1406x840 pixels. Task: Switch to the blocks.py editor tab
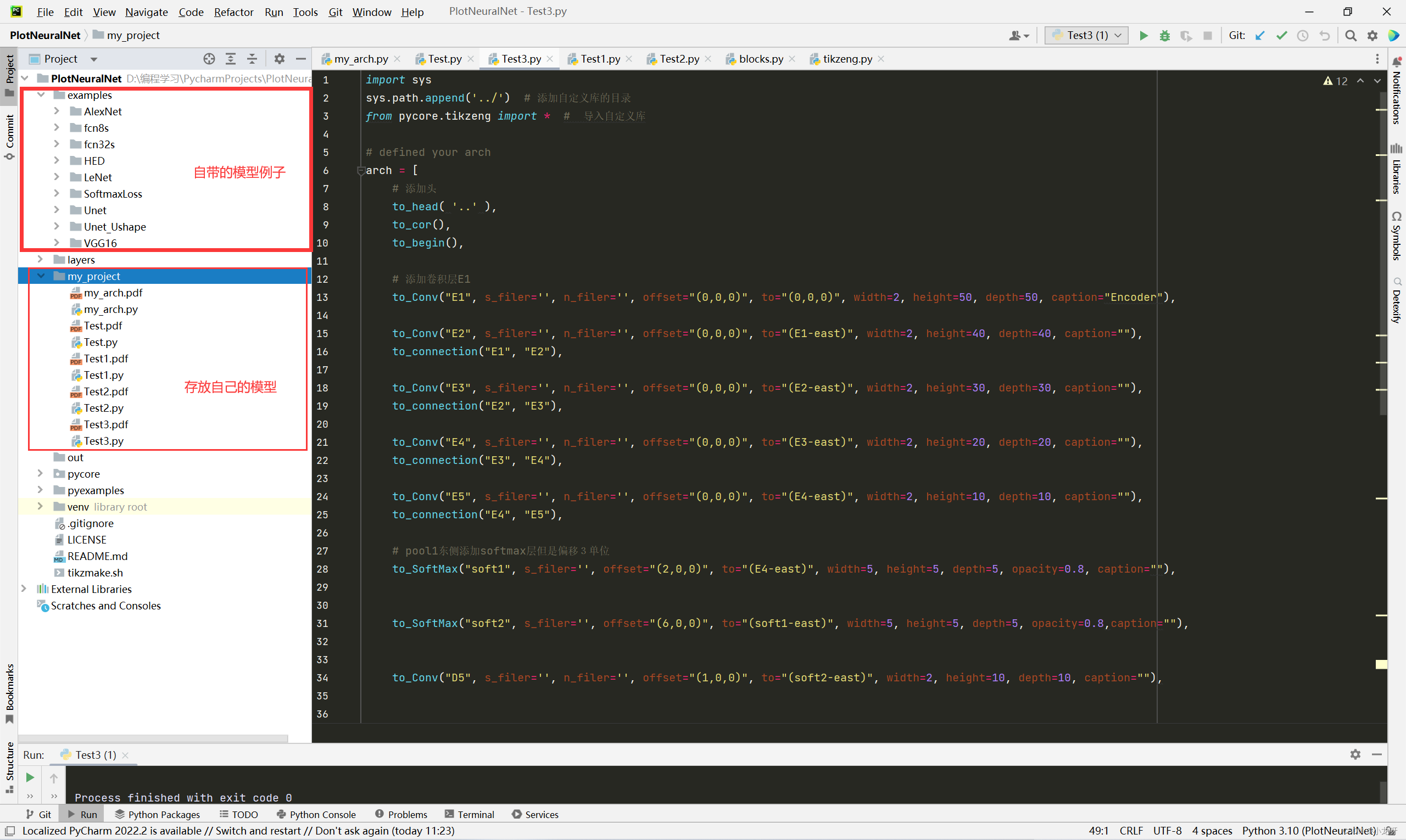tap(761, 59)
